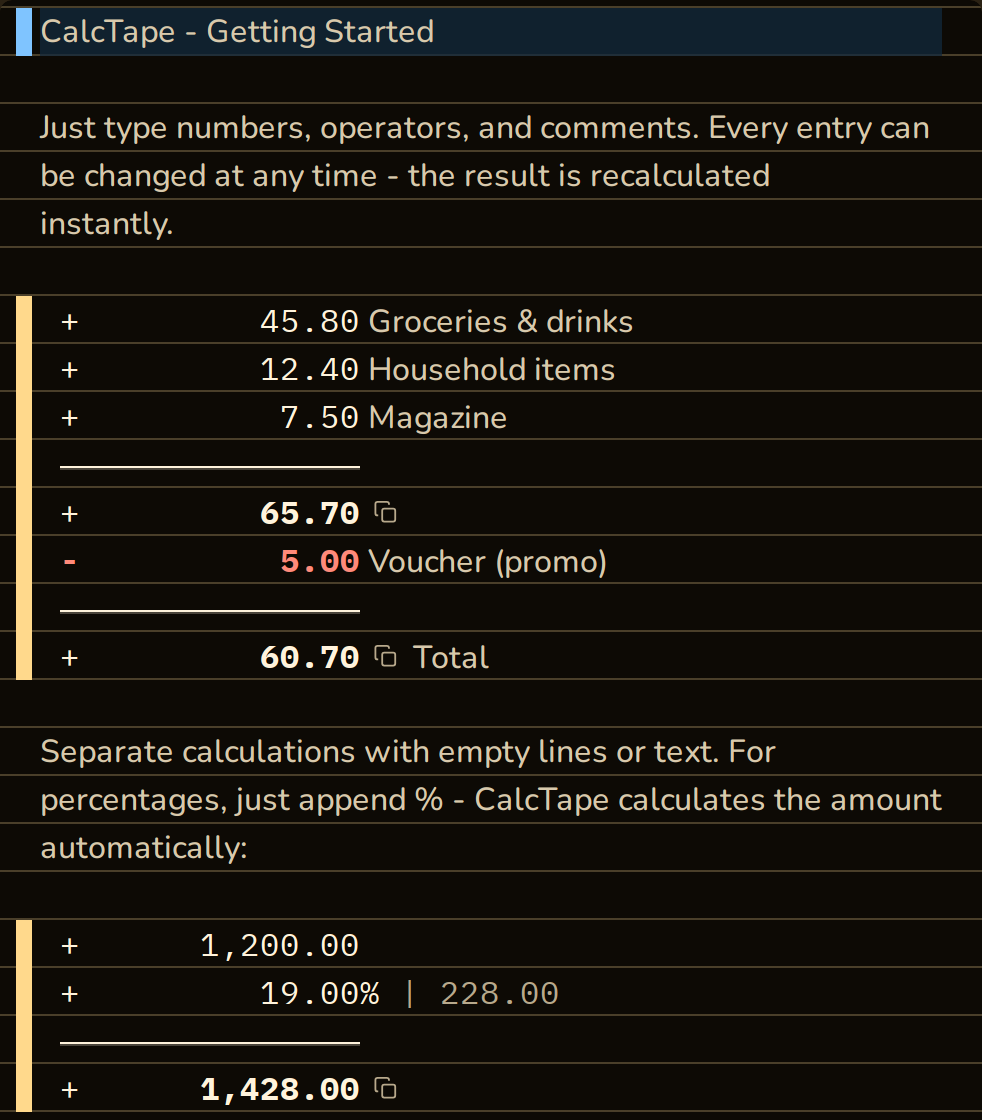Edit the Household items comment
982x1120 pixels.
pos(491,369)
